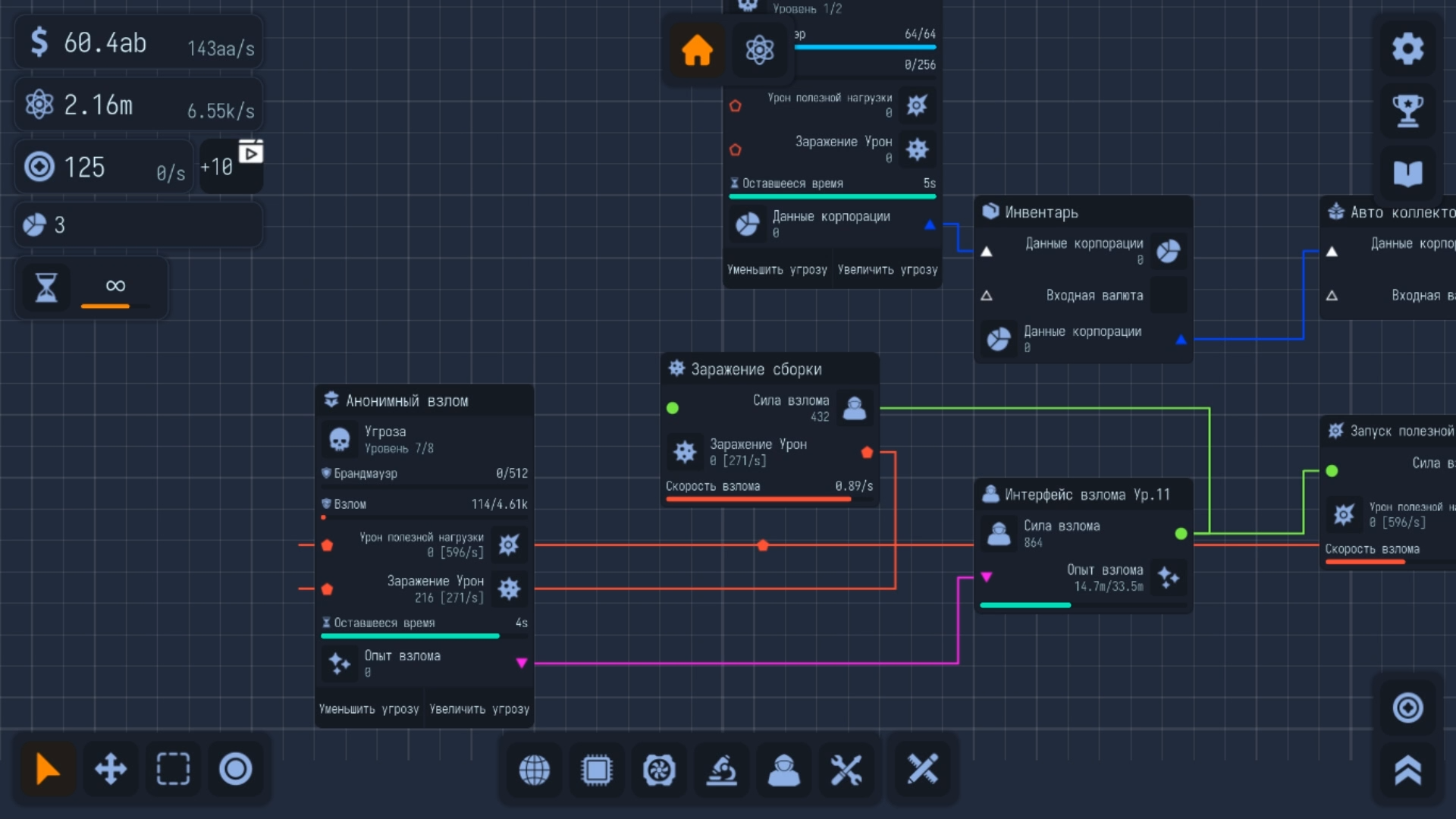
Task: Click the Запуск полезной node title
Action: [1402, 431]
